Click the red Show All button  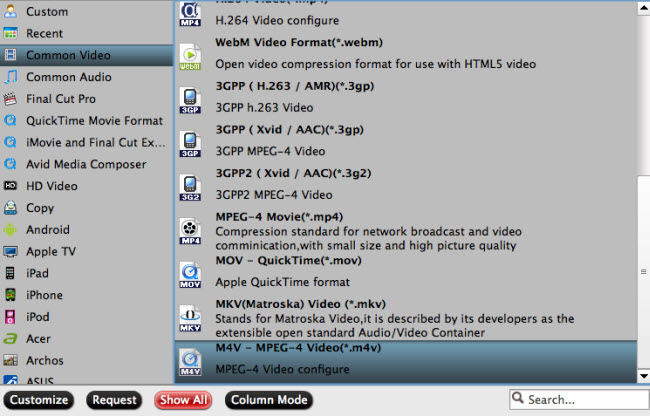pyautogui.click(x=183, y=400)
